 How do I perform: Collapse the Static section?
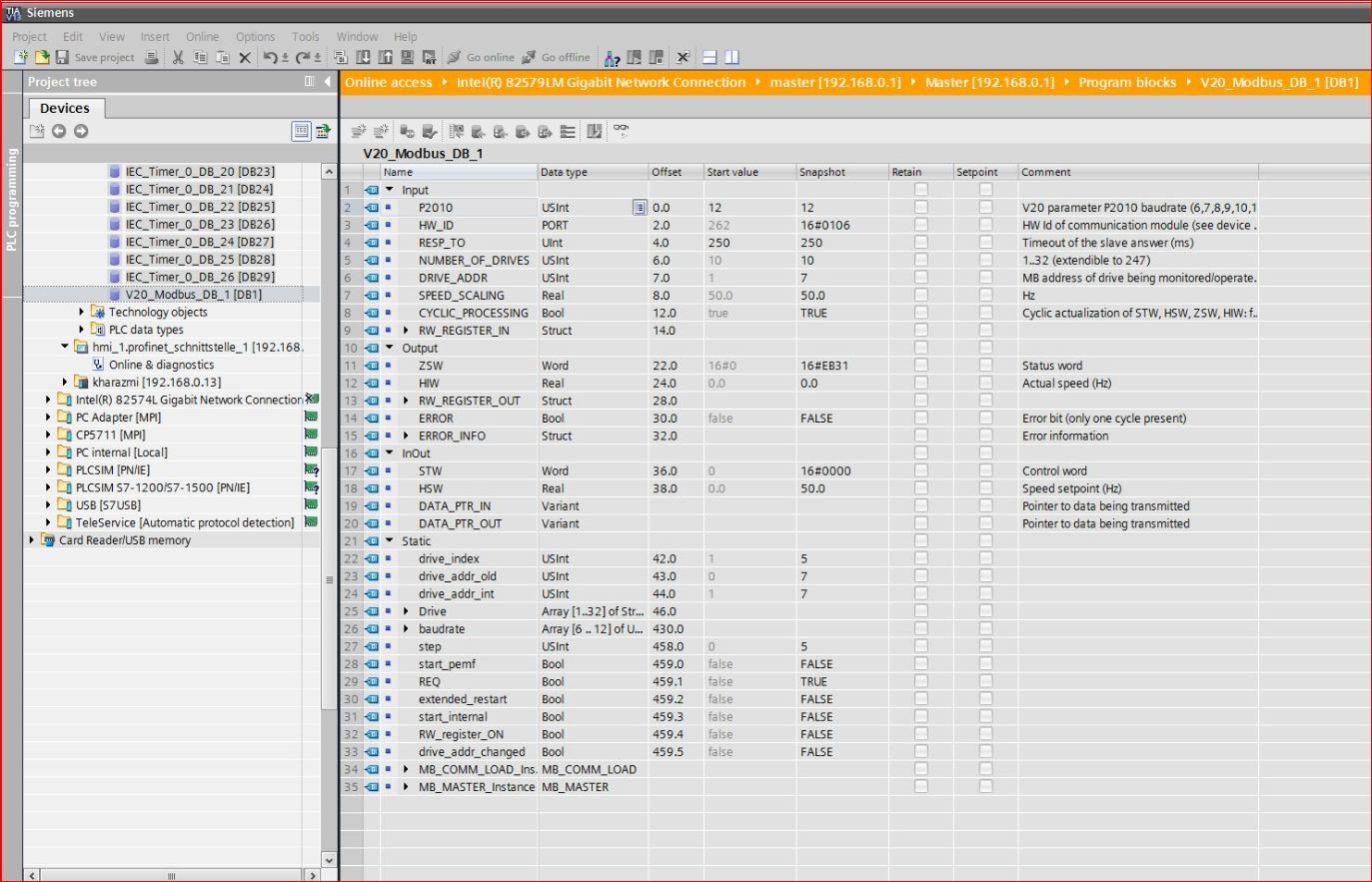390,541
